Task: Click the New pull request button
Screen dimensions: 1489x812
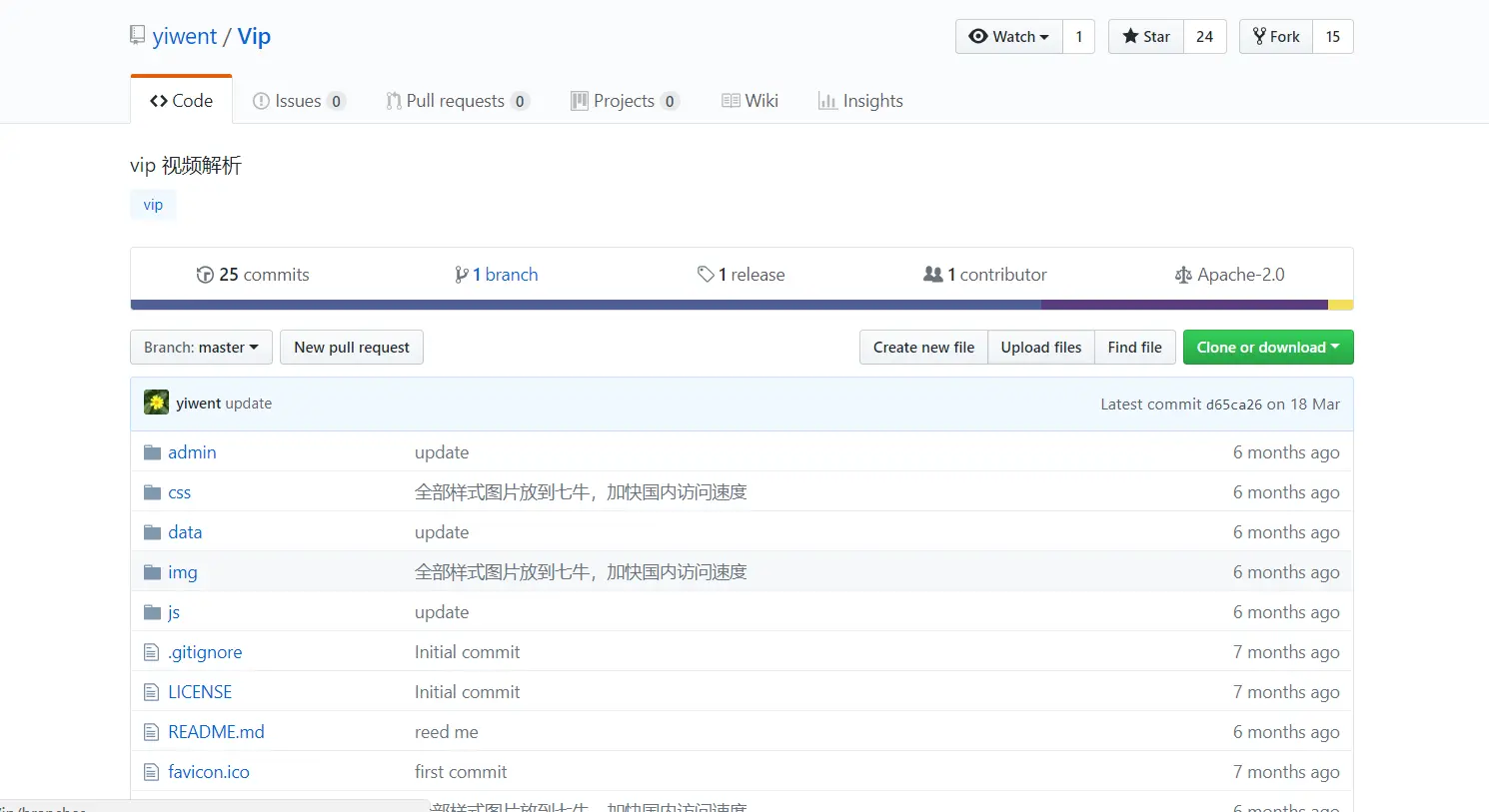Action: 352,348
